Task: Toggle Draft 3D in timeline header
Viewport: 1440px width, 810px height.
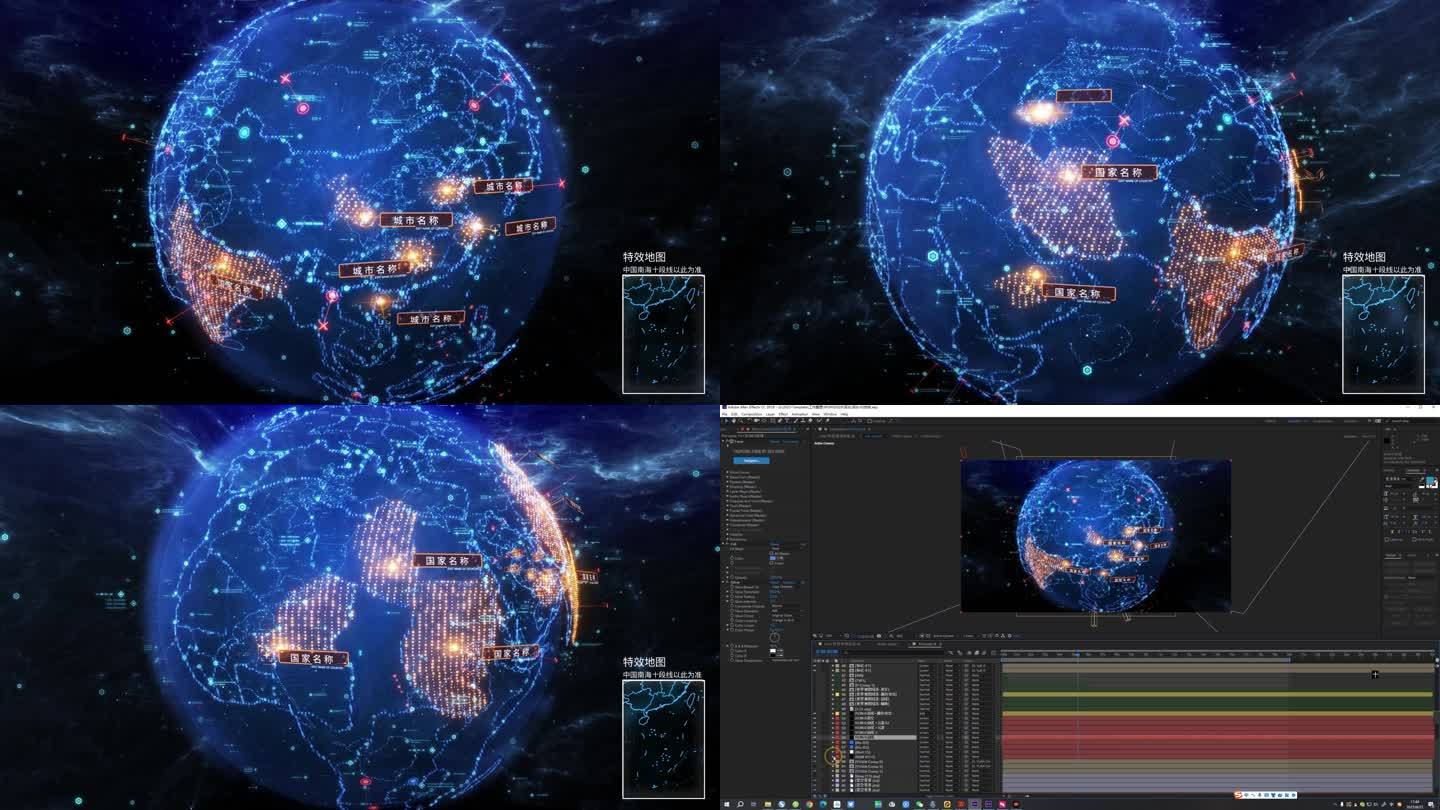Action: coord(960,652)
